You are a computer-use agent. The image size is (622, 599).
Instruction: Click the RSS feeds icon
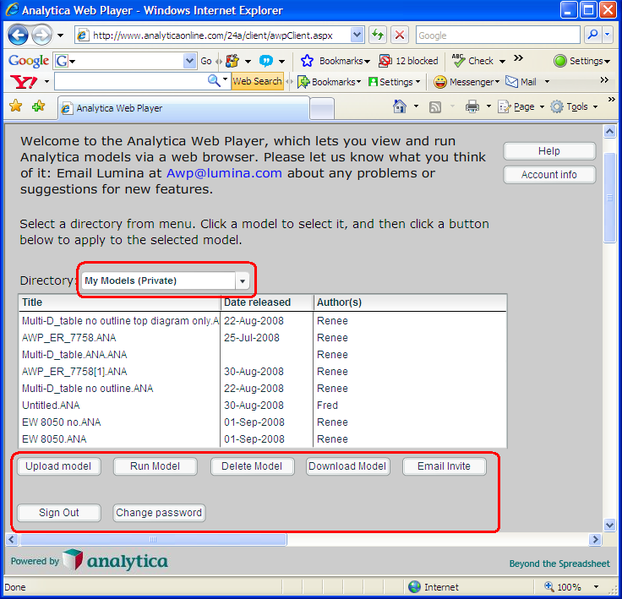click(435, 107)
